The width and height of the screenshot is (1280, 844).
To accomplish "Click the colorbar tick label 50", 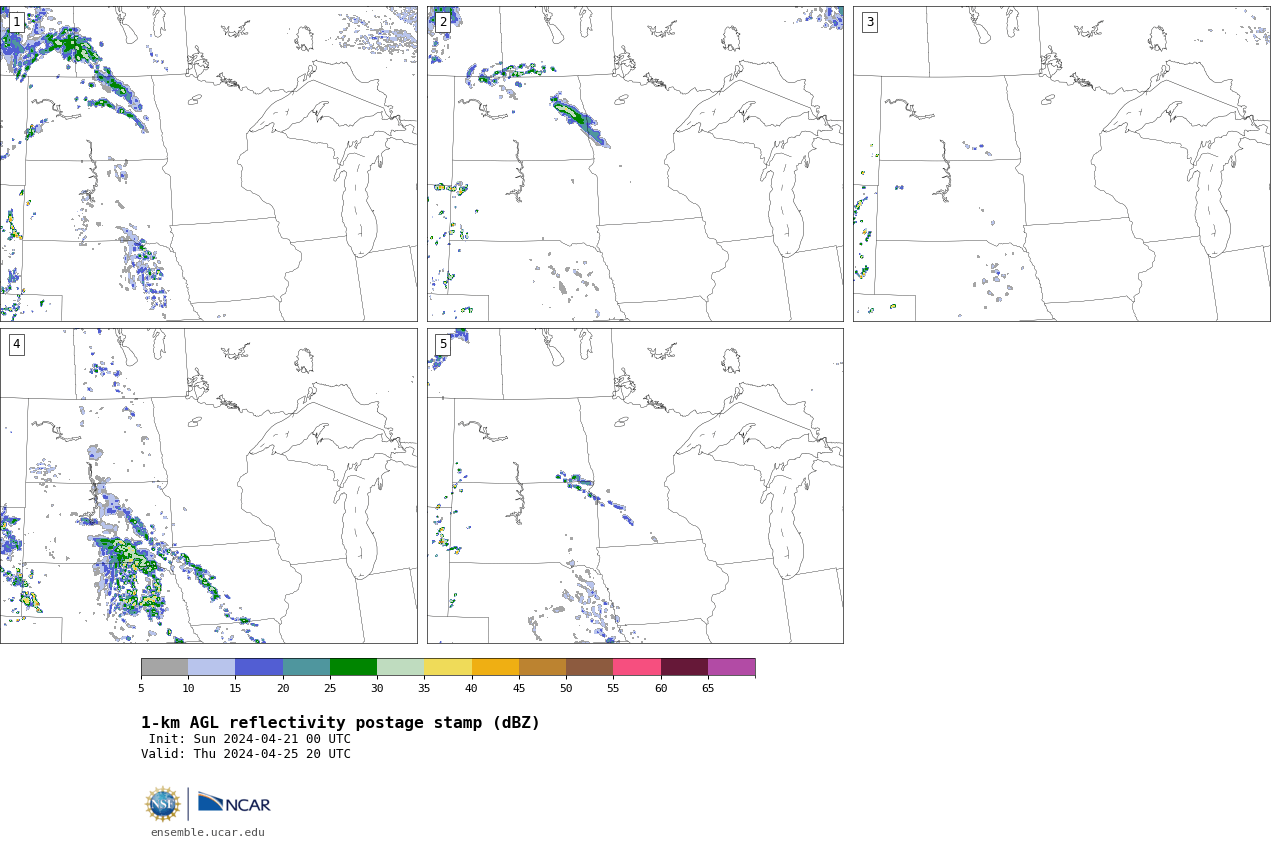I will coord(566,688).
